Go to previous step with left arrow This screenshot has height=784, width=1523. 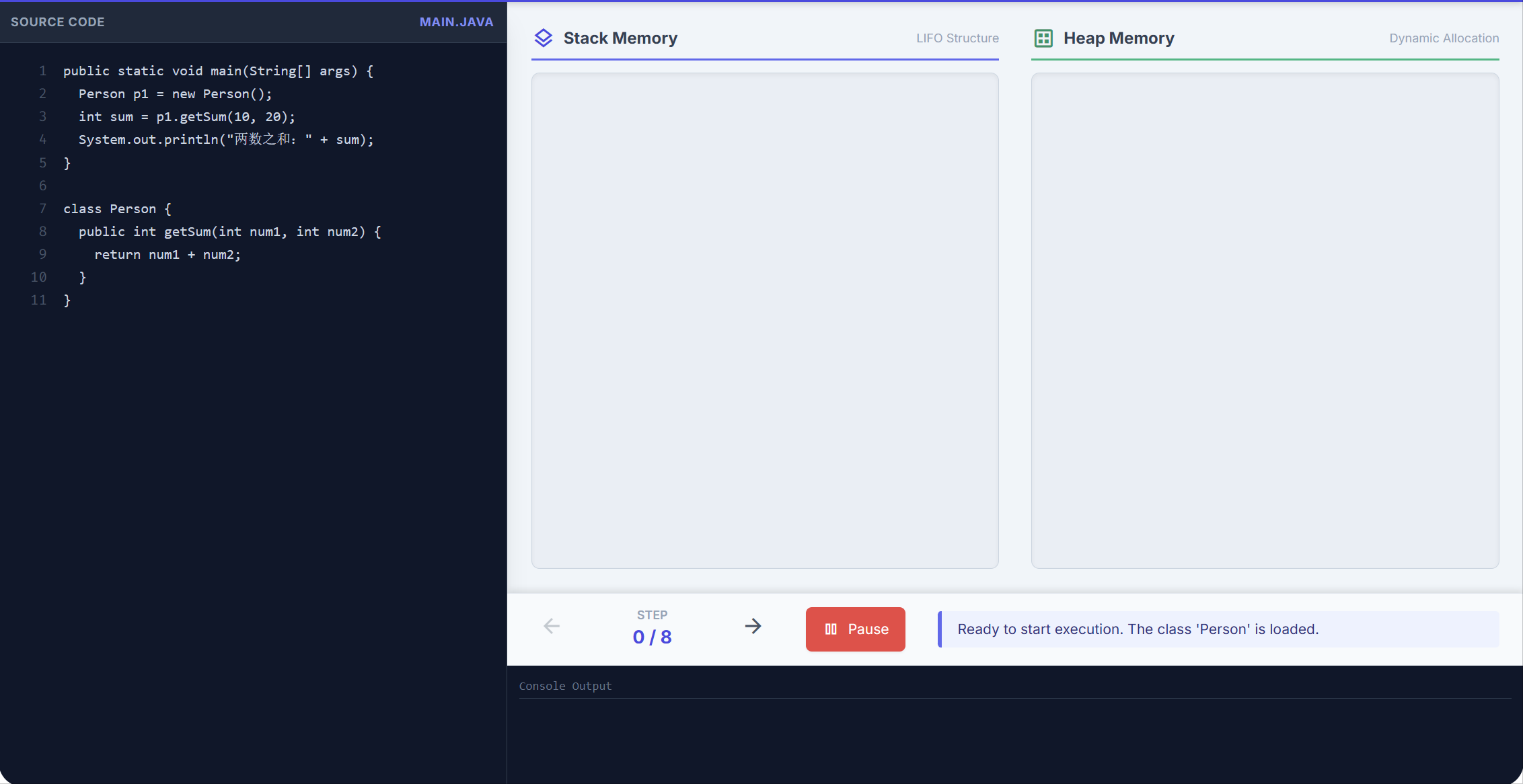552,627
